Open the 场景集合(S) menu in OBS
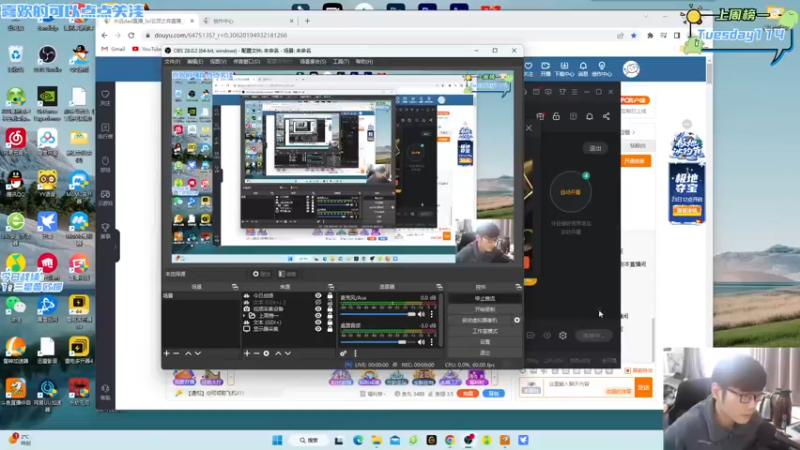The height and width of the screenshot is (450, 800). point(313,61)
